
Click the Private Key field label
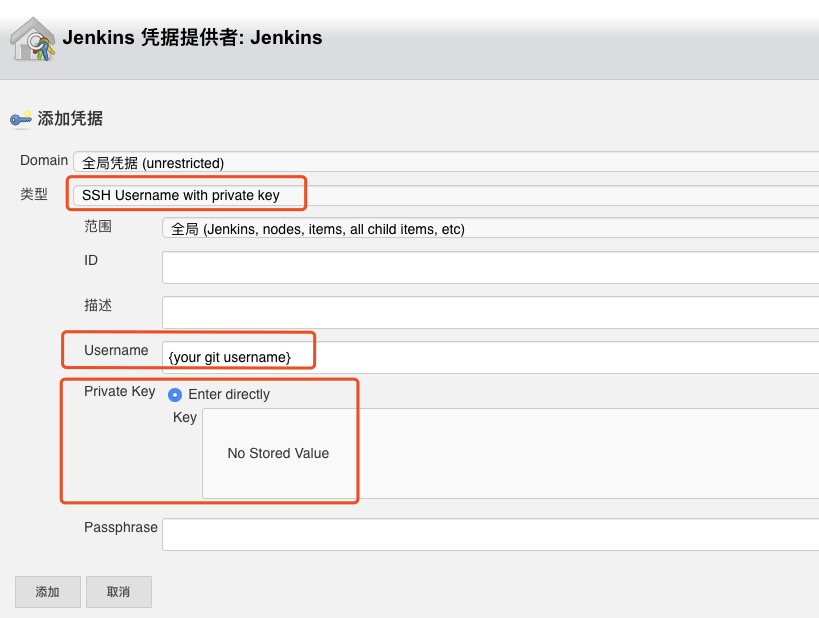[119, 391]
